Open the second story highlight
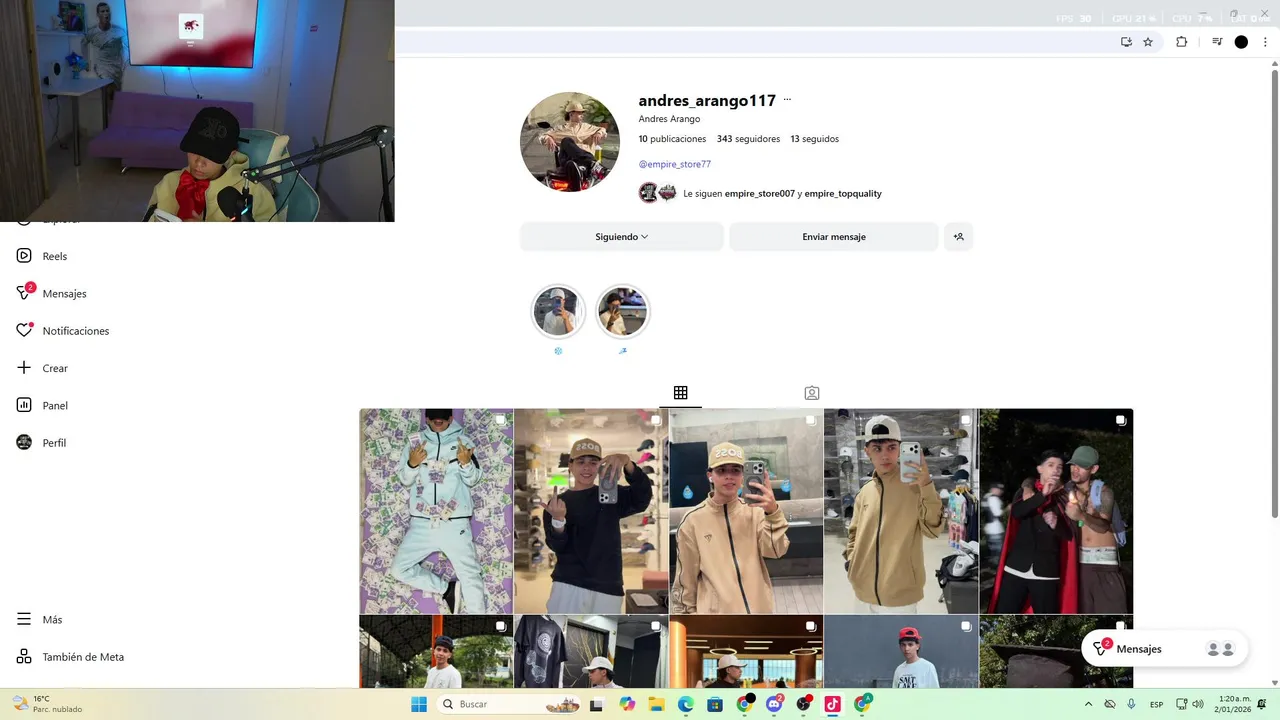Image resolution: width=1280 pixels, height=720 pixels. [x=622, y=312]
